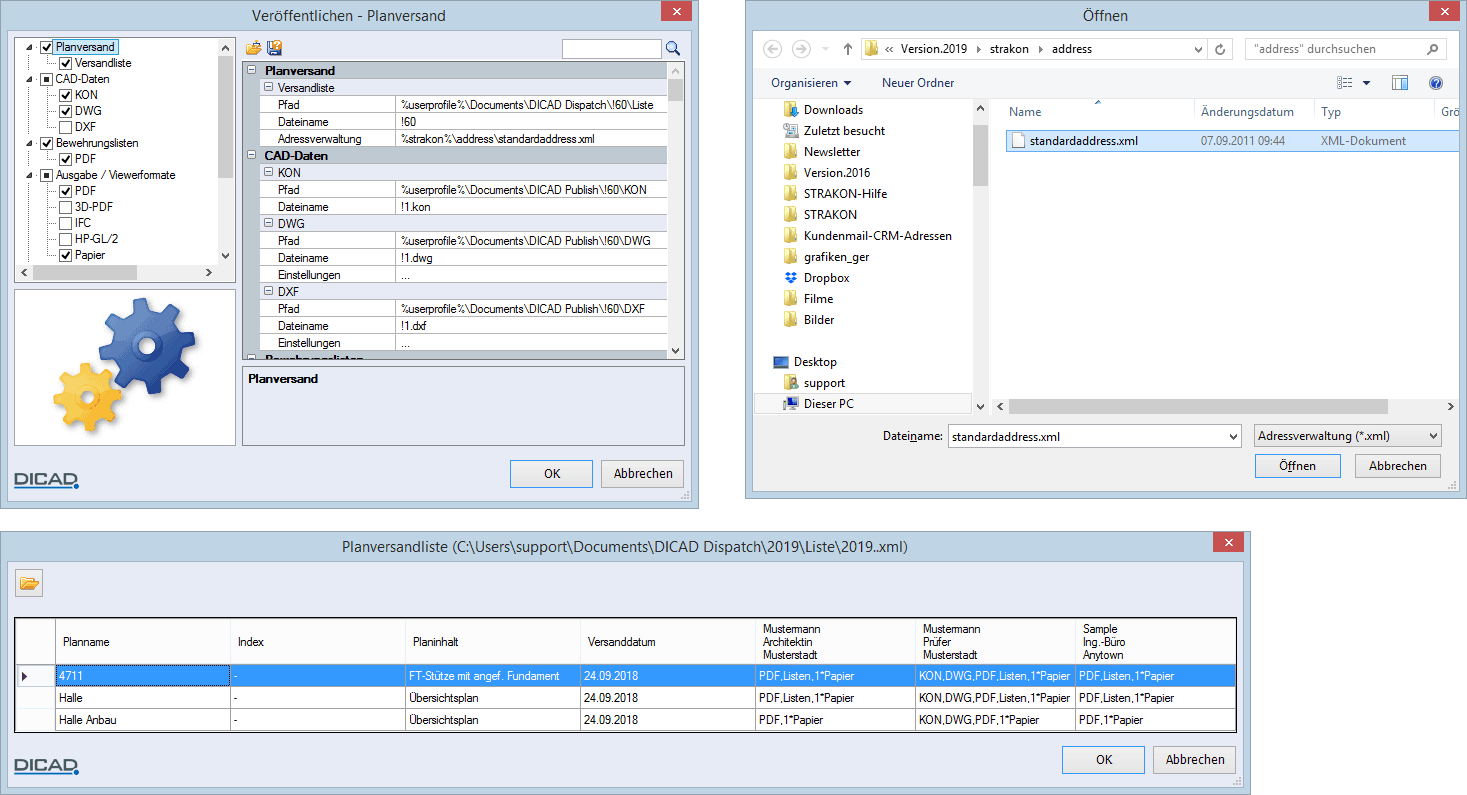Sort by the Änderungsdatum column header

pos(1253,112)
